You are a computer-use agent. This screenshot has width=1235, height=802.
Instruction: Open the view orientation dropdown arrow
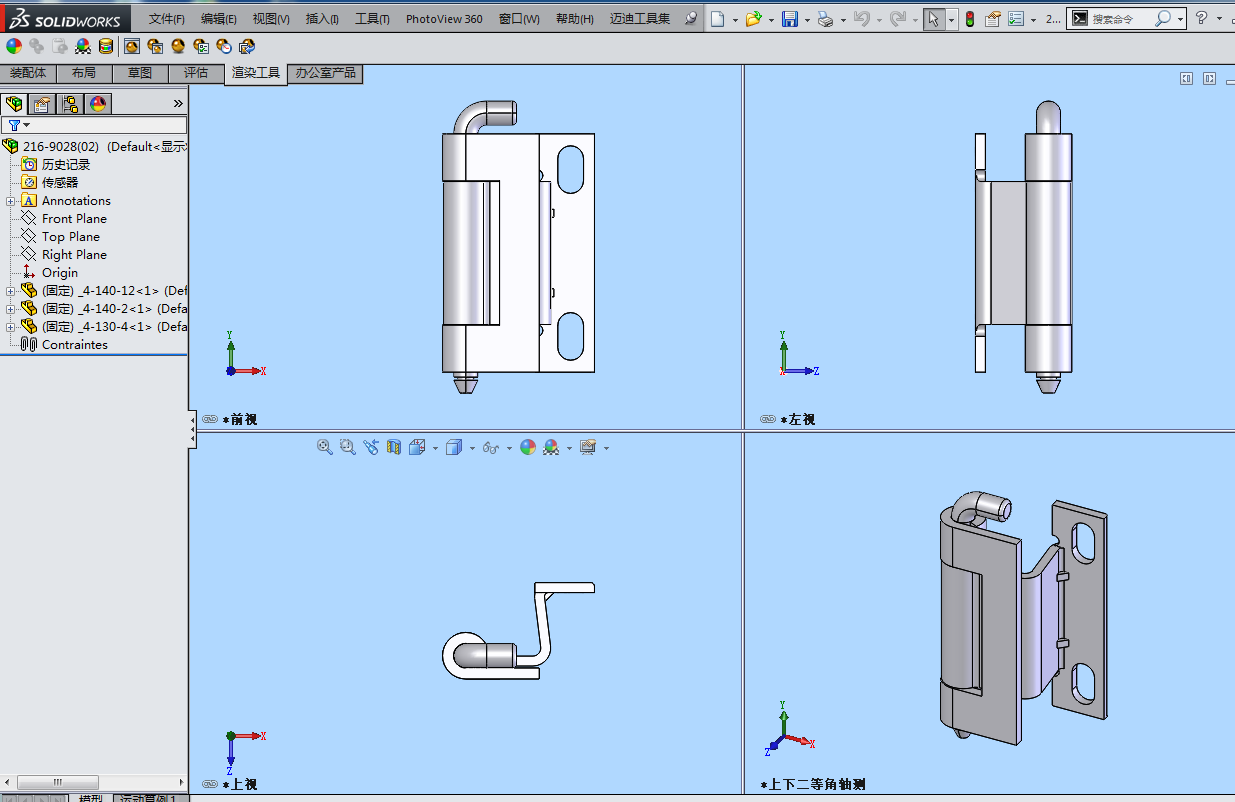(x=434, y=448)
